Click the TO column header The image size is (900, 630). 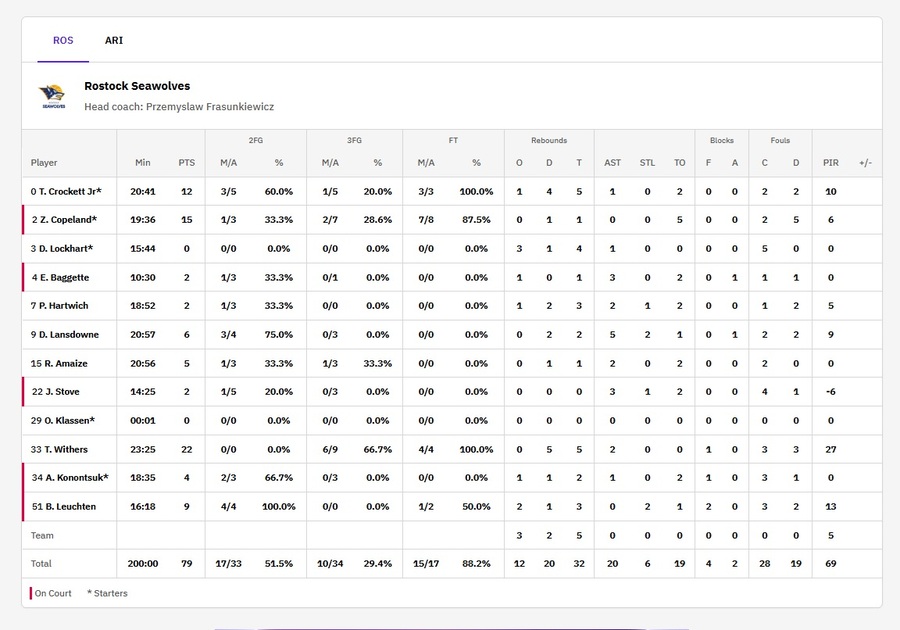tap(680, 163)
